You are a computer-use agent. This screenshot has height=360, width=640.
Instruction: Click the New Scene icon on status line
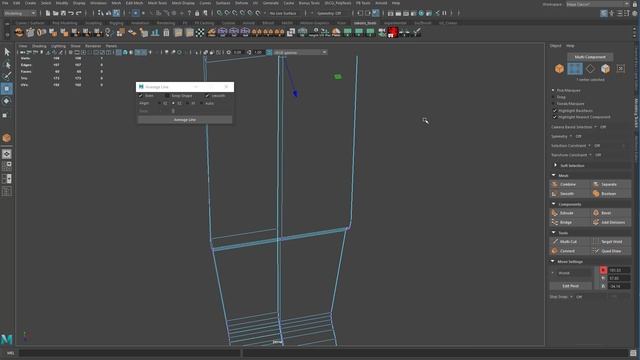(48, 13)
